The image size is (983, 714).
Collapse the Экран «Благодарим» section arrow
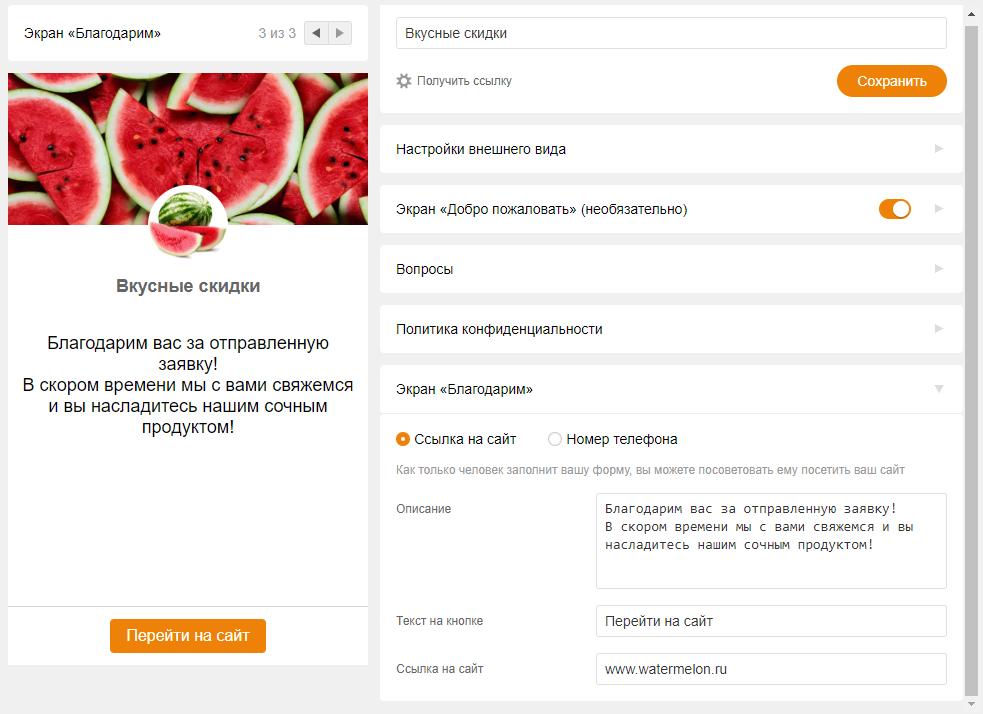tap(938, 389)
